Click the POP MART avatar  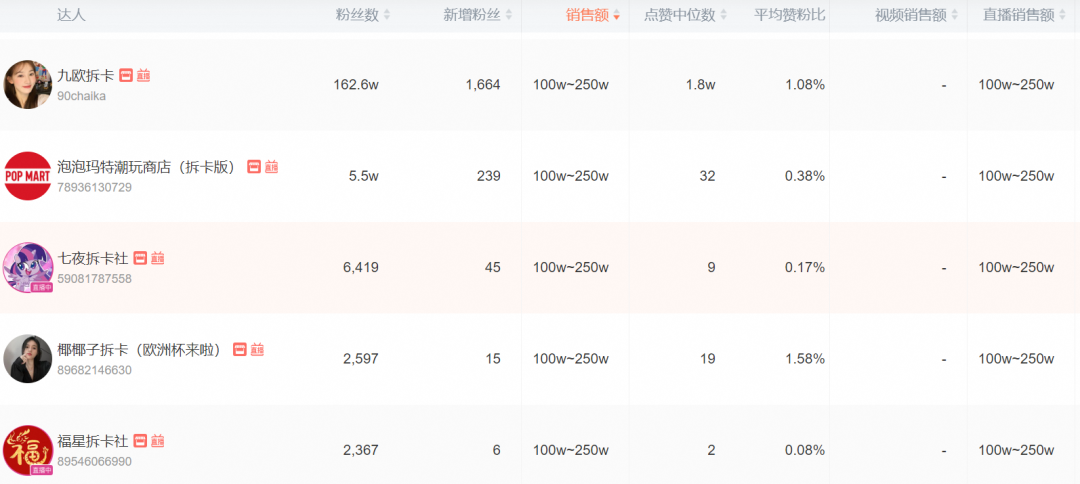pyautogui.click(x=28, y=176)
